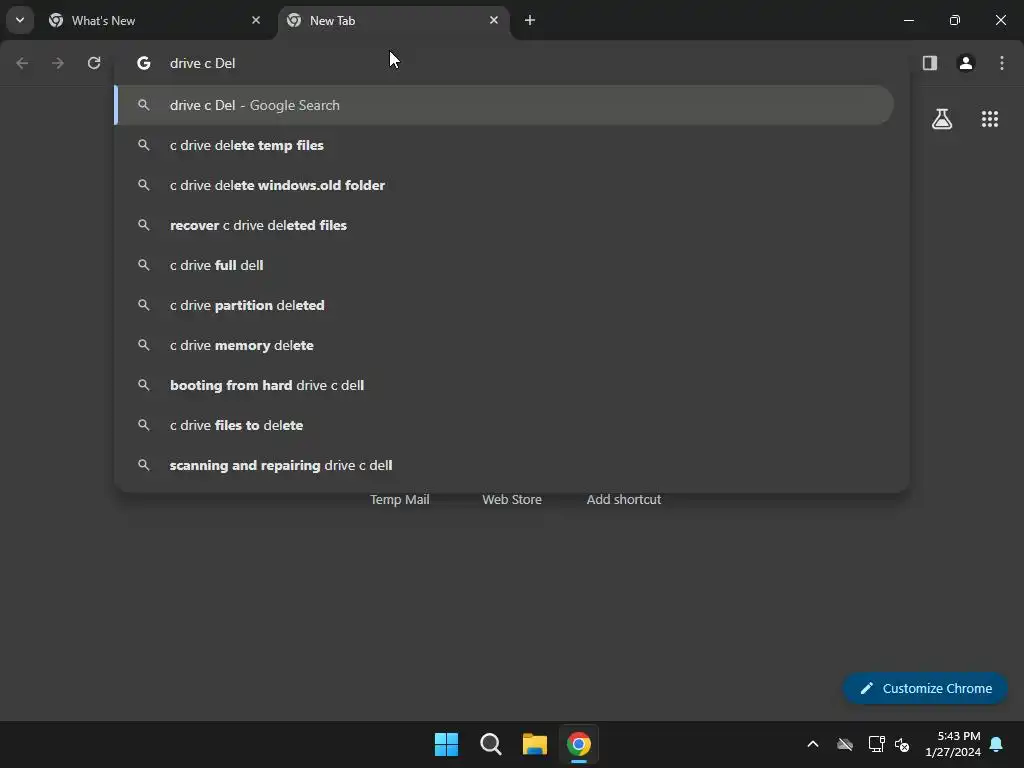Open the tab search dropdown arrow
The width and height of the screenshot is (1024, 768).
coord(20,20)
